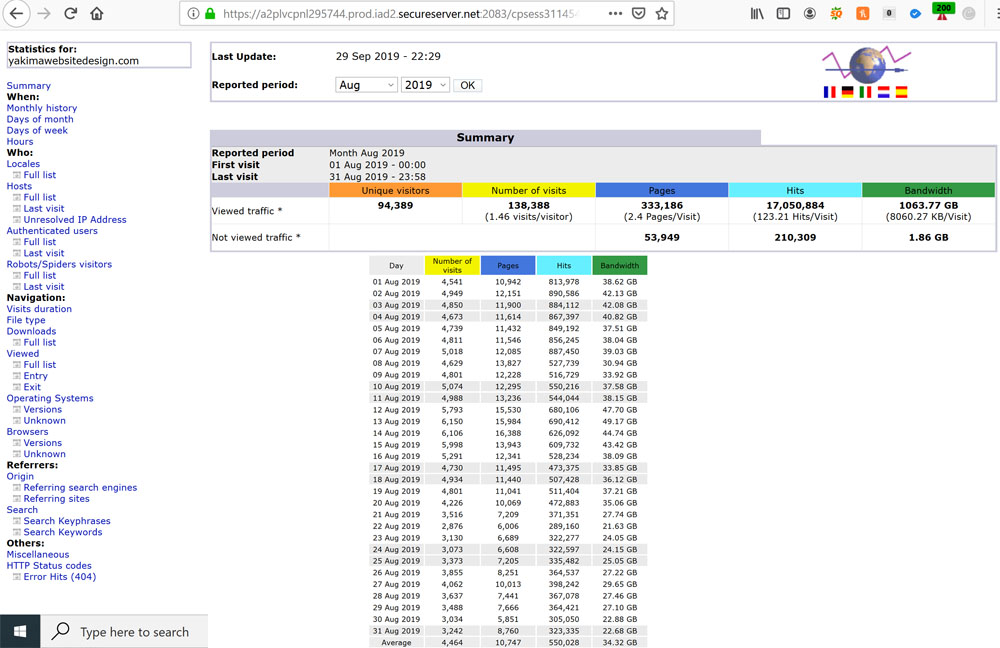Viewport: 1000px width, 648px height.
Task: Open the reported year dropdown showing 2019
Action: [x=425, y=85]
